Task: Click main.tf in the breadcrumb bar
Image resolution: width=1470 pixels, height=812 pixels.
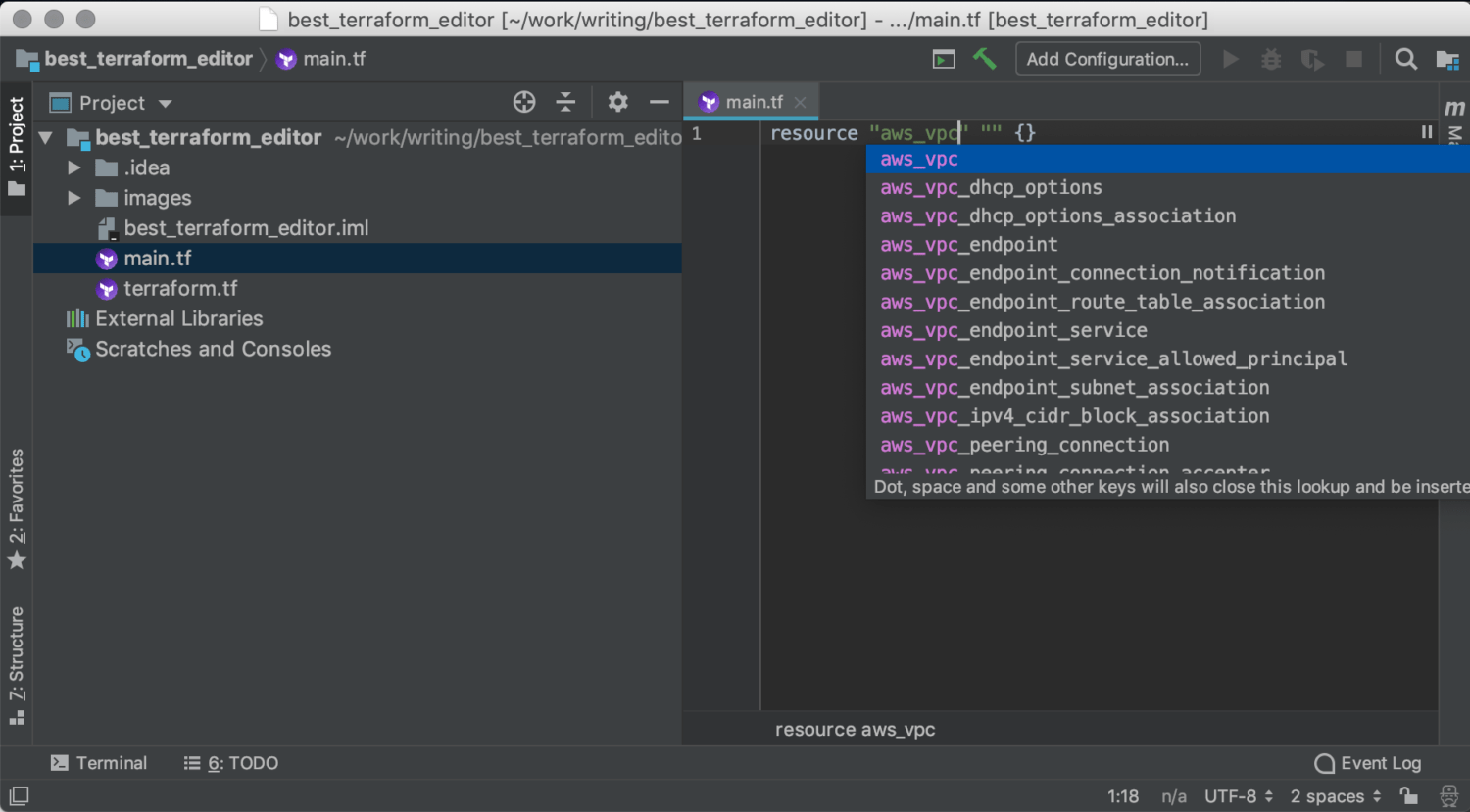Action: pos(320,59)
